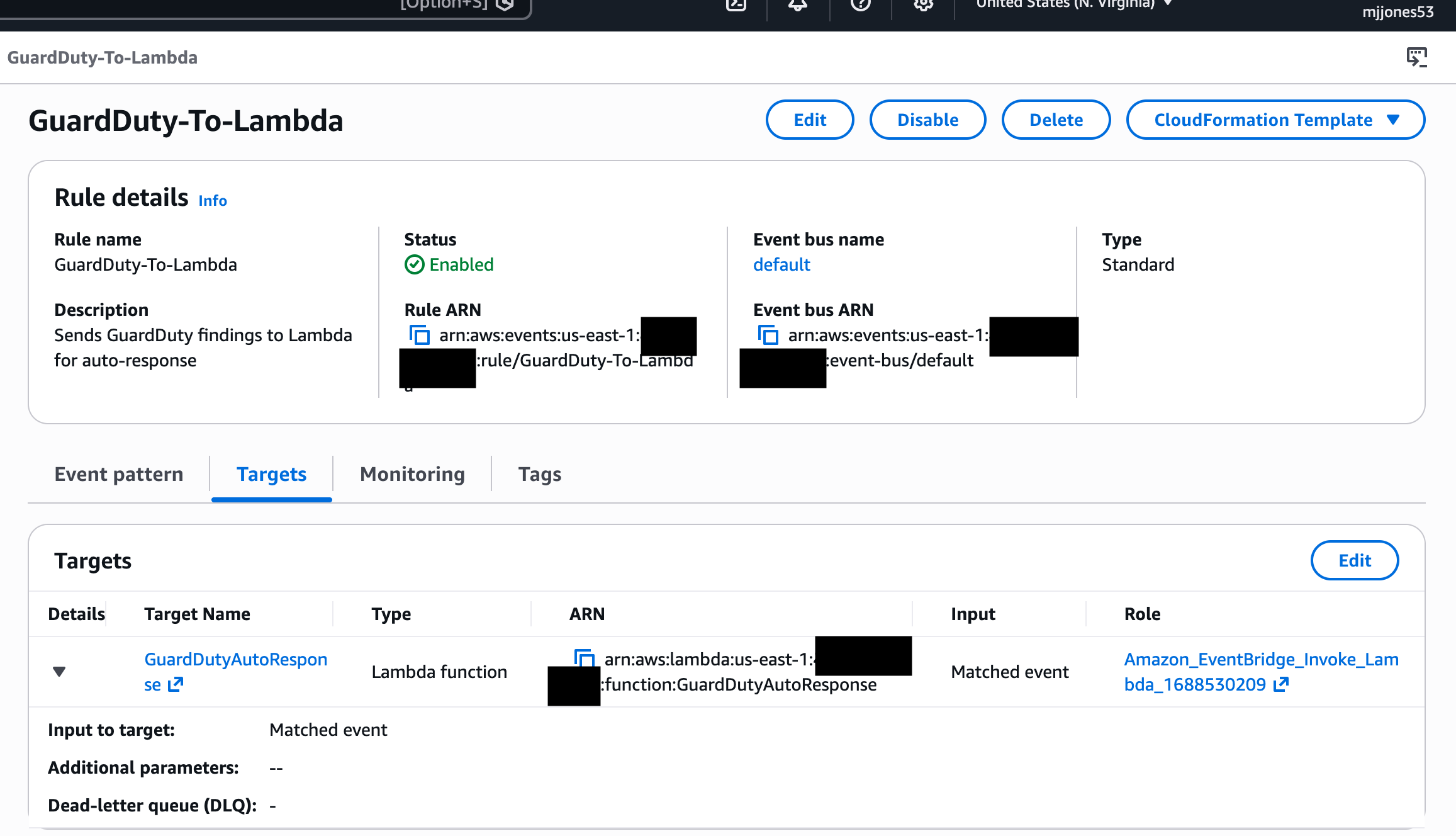Screen dimensions: 1456x836
Task: Copy the Lambda target ARN
Action: point(585,658)
